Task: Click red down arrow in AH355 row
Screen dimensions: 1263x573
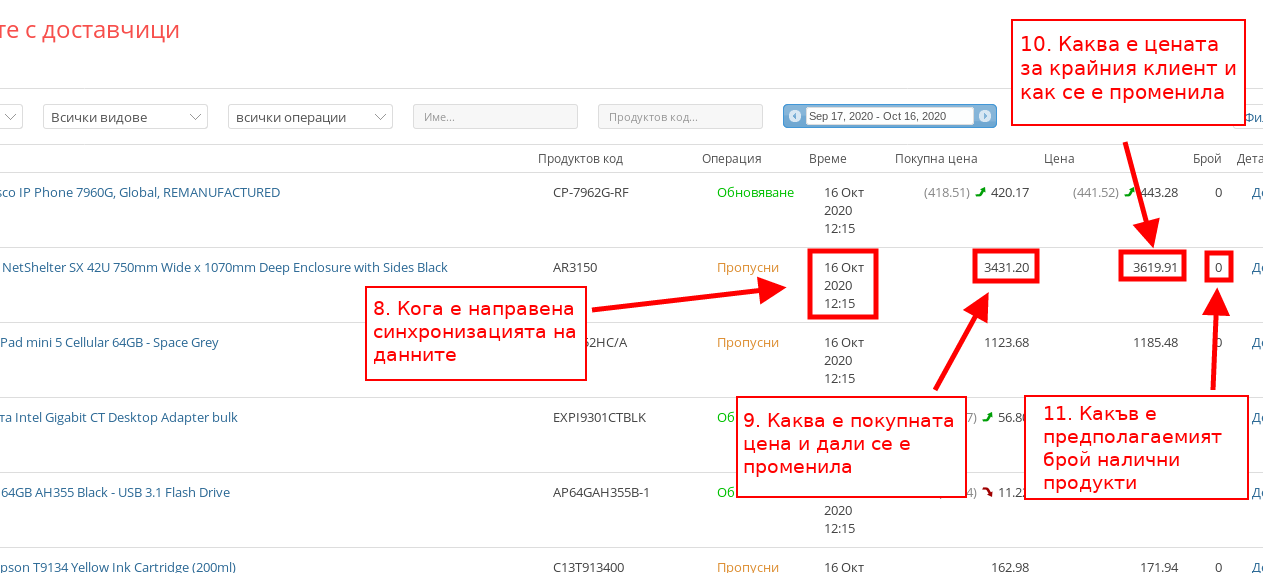Action: 987,492
